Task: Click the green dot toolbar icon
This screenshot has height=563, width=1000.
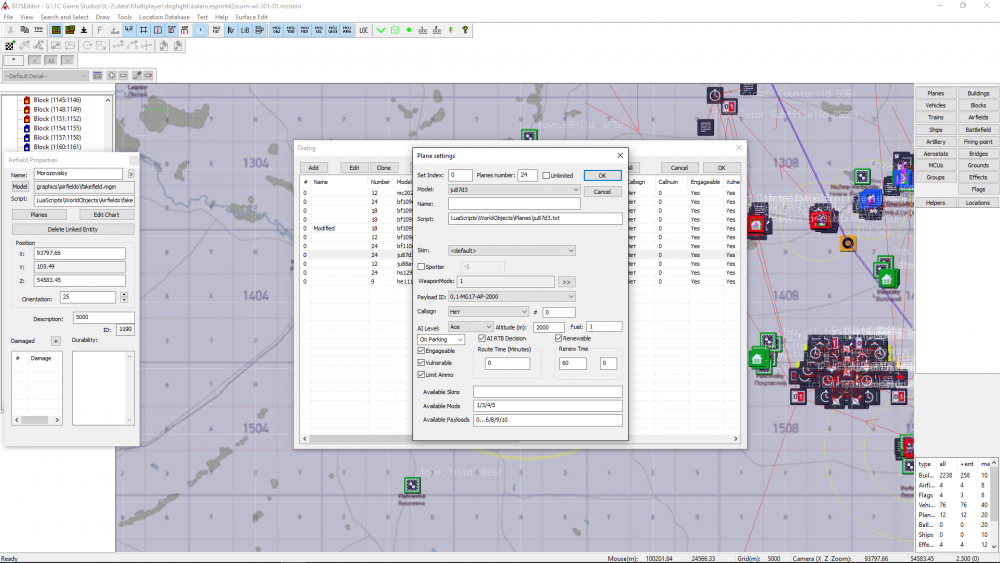Action: click(409, 30)
